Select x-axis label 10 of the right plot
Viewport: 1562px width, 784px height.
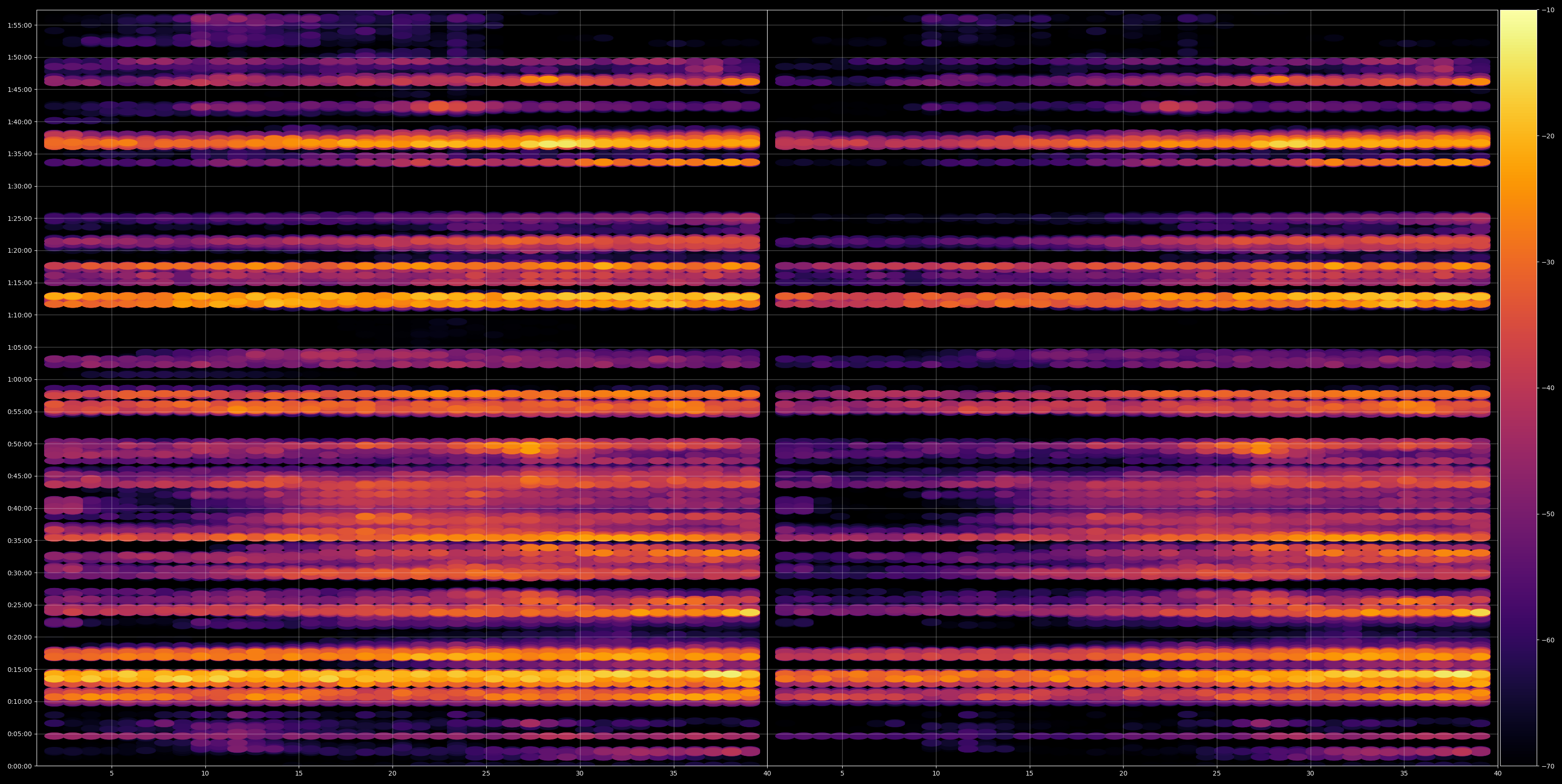coord(936,774)
